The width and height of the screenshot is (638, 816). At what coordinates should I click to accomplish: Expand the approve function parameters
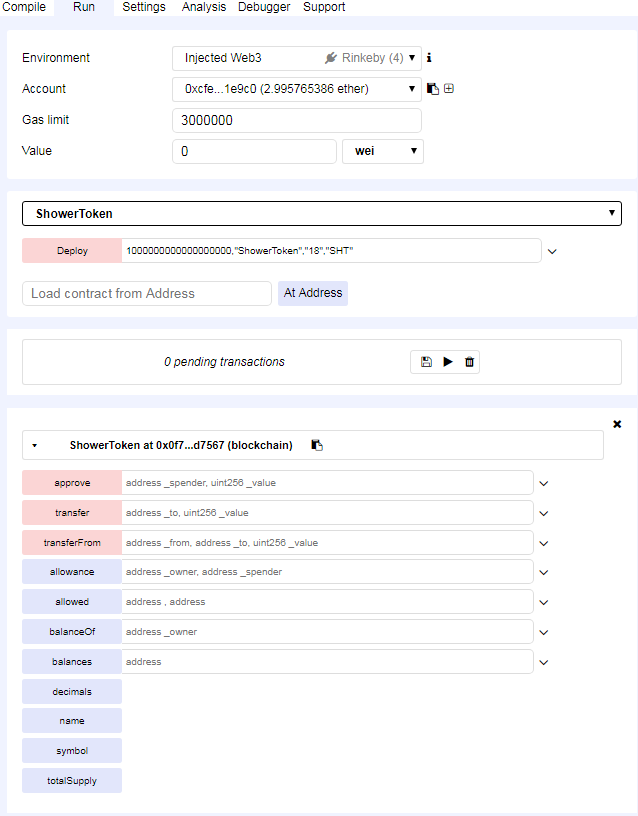(x=544, y=483)
